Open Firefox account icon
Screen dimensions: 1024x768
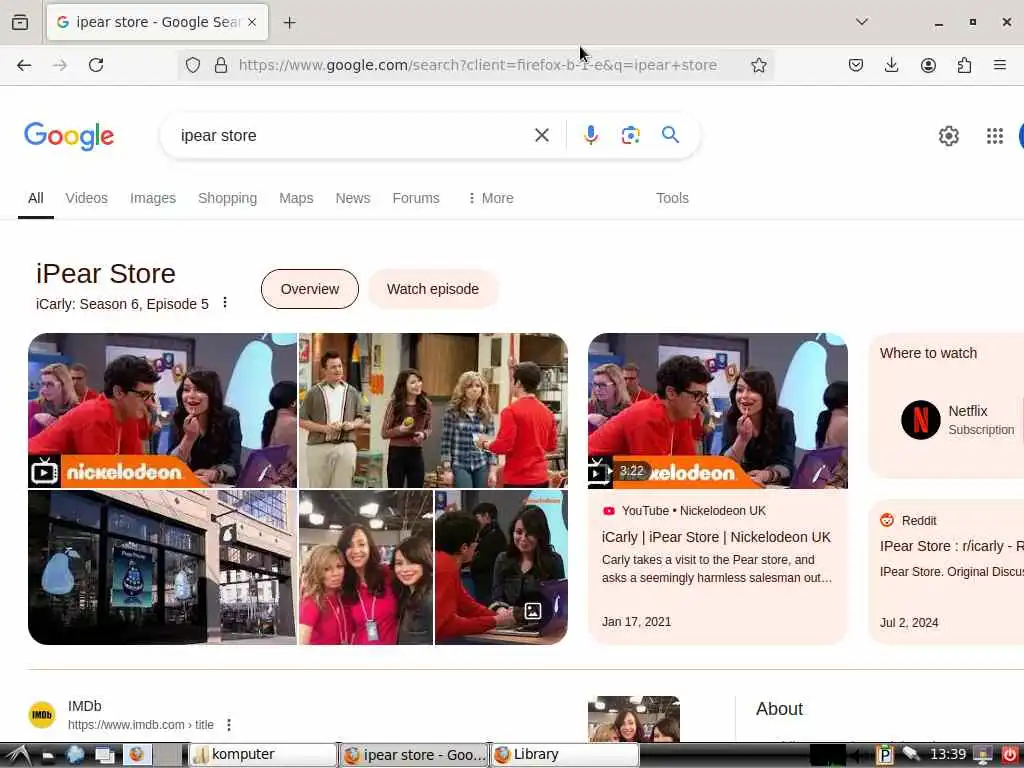coord(928,65)
